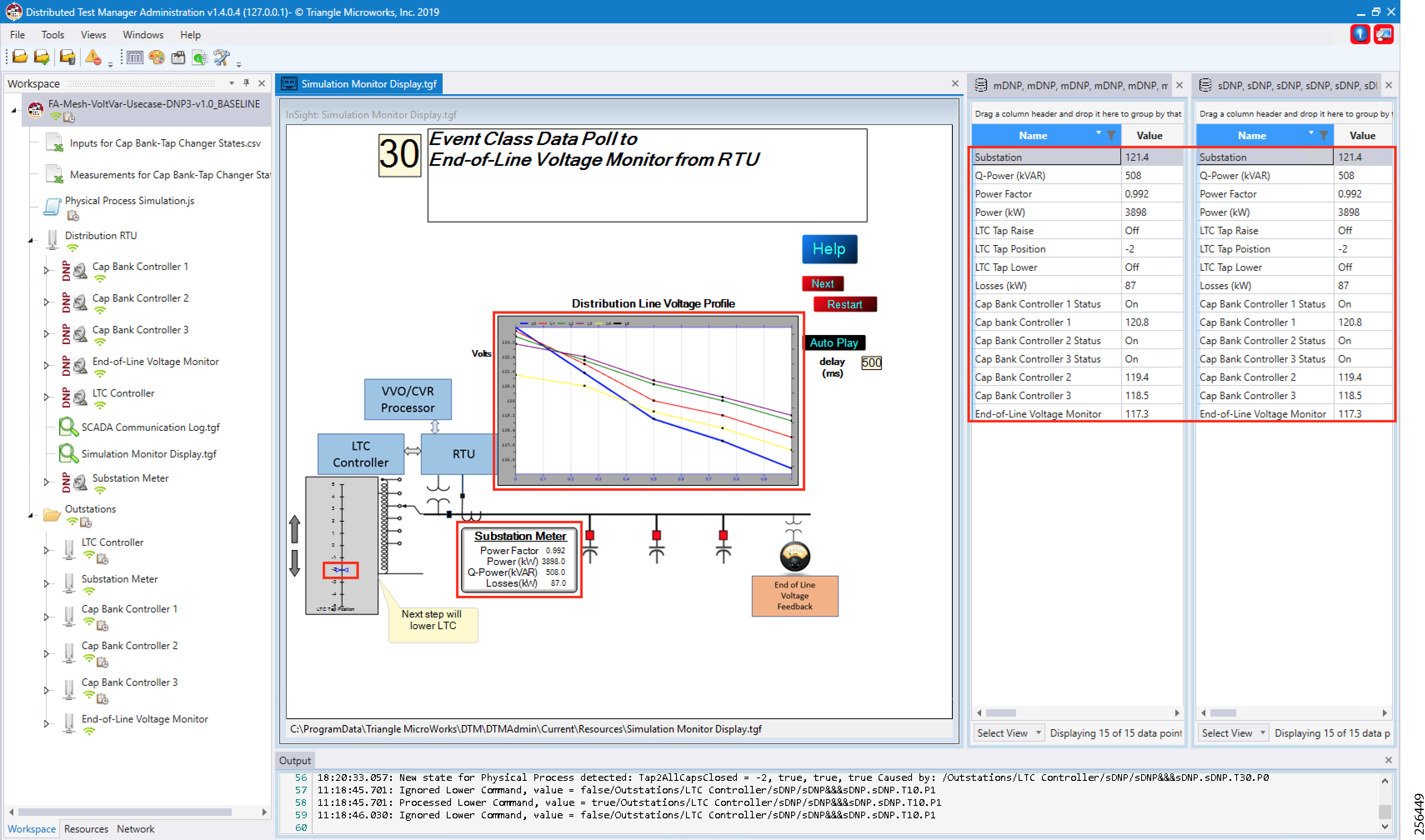Open the data grid table toolbar icon
Screen dimensions: 1425x840
pyautogui.click(x=135, y=57)
